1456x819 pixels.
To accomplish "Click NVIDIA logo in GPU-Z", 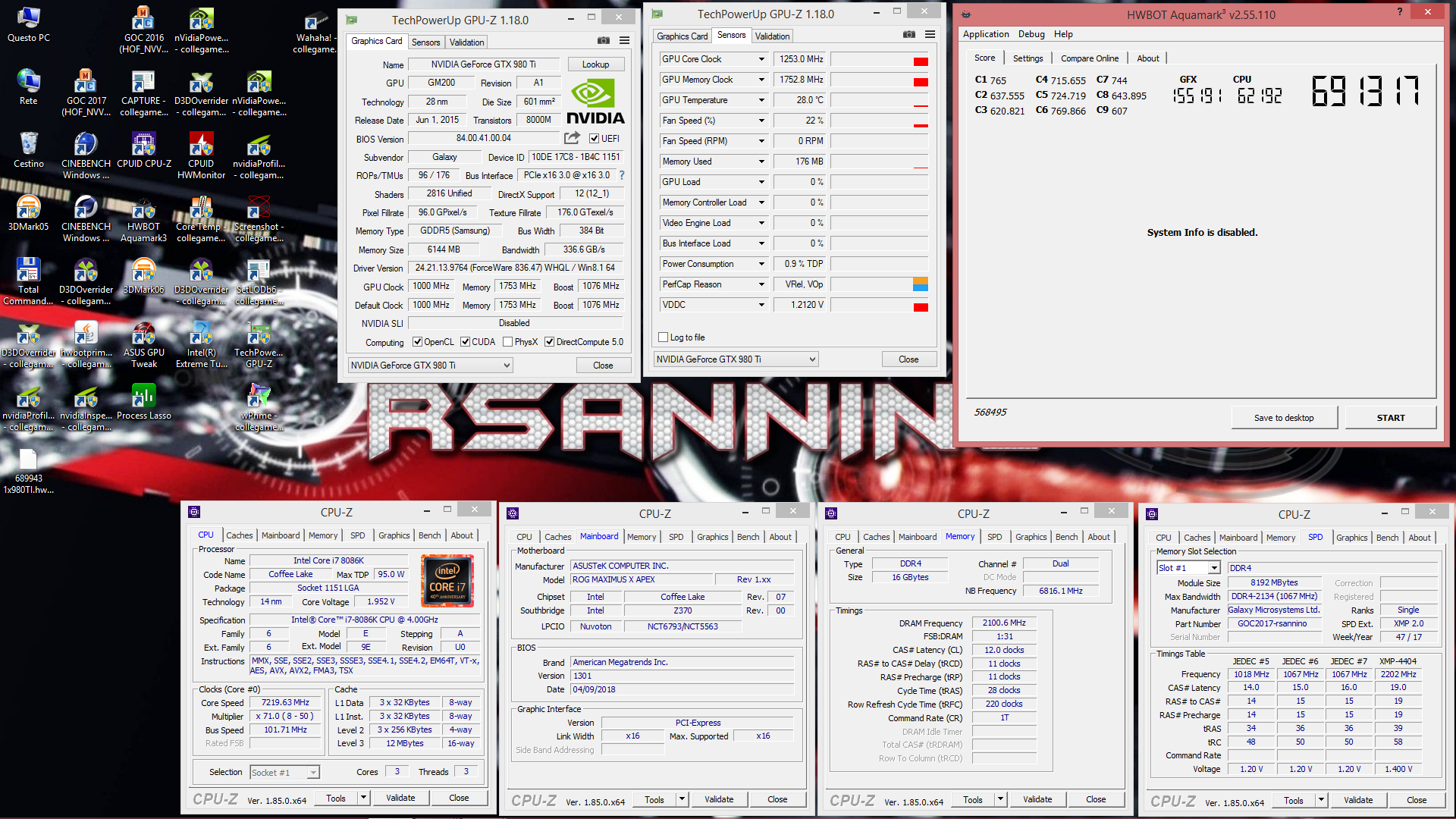I will pyautogui.click(x=596, y=101).
